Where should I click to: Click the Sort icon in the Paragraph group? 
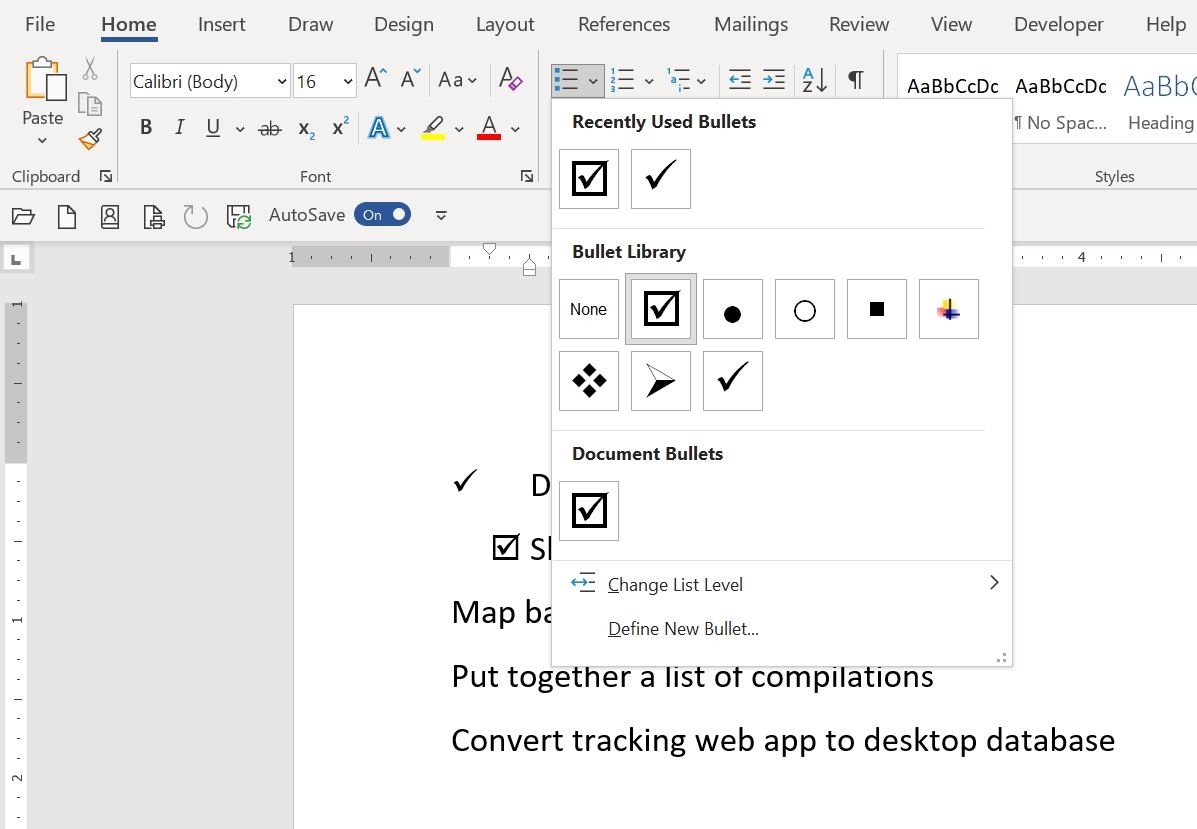812,79
